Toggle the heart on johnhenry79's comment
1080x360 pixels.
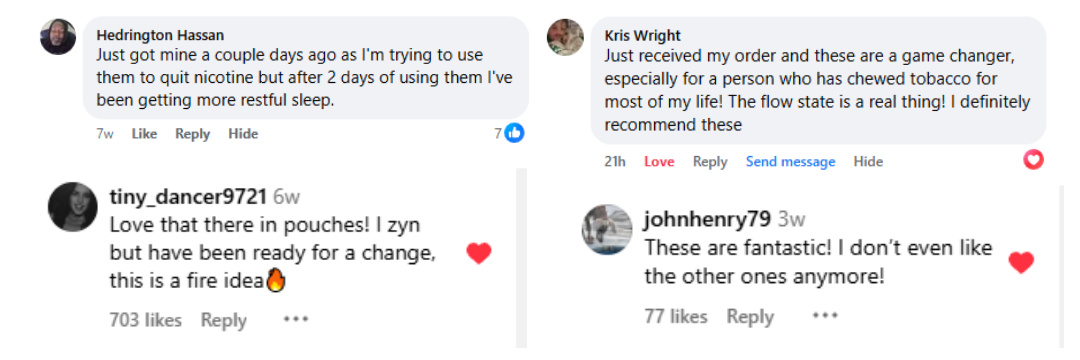[x=1021, y=262]
